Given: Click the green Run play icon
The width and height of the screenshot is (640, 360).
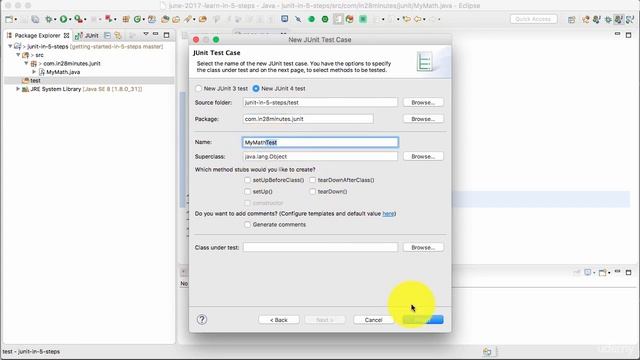Looking at the screenshot, I should (63, 19).
